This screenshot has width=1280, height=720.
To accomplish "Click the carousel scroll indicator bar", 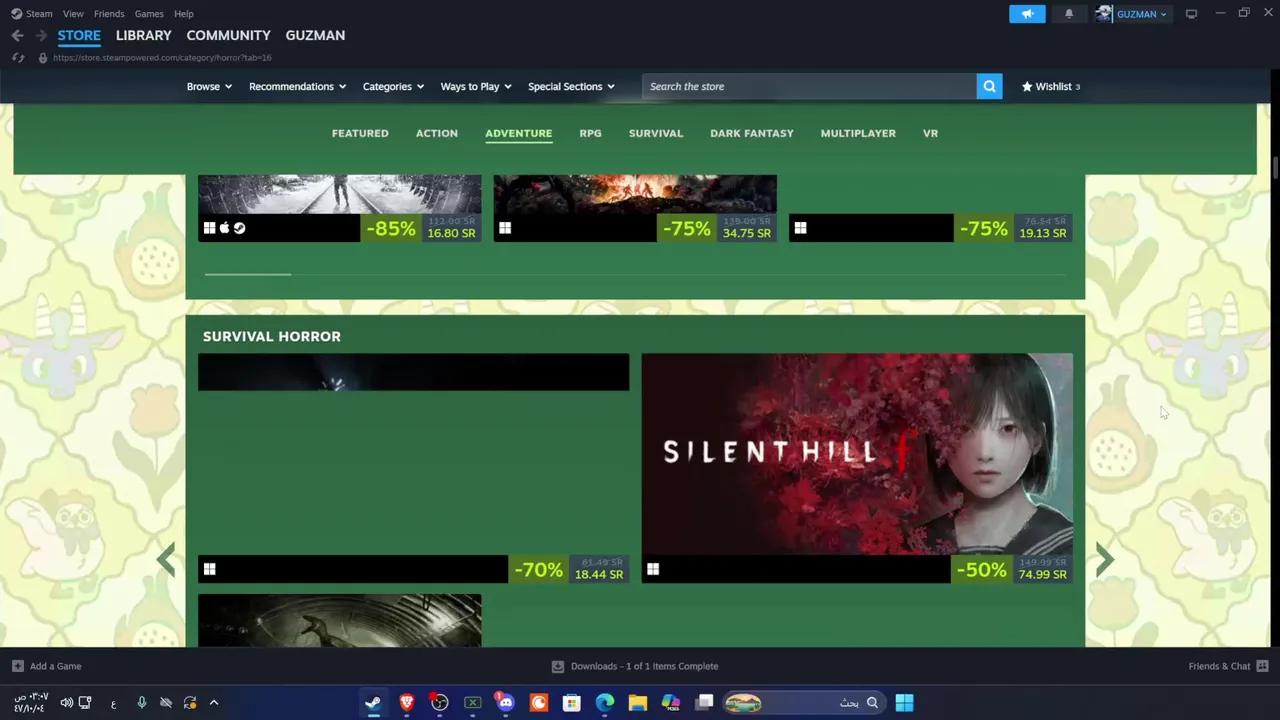I will click(248, 273).
